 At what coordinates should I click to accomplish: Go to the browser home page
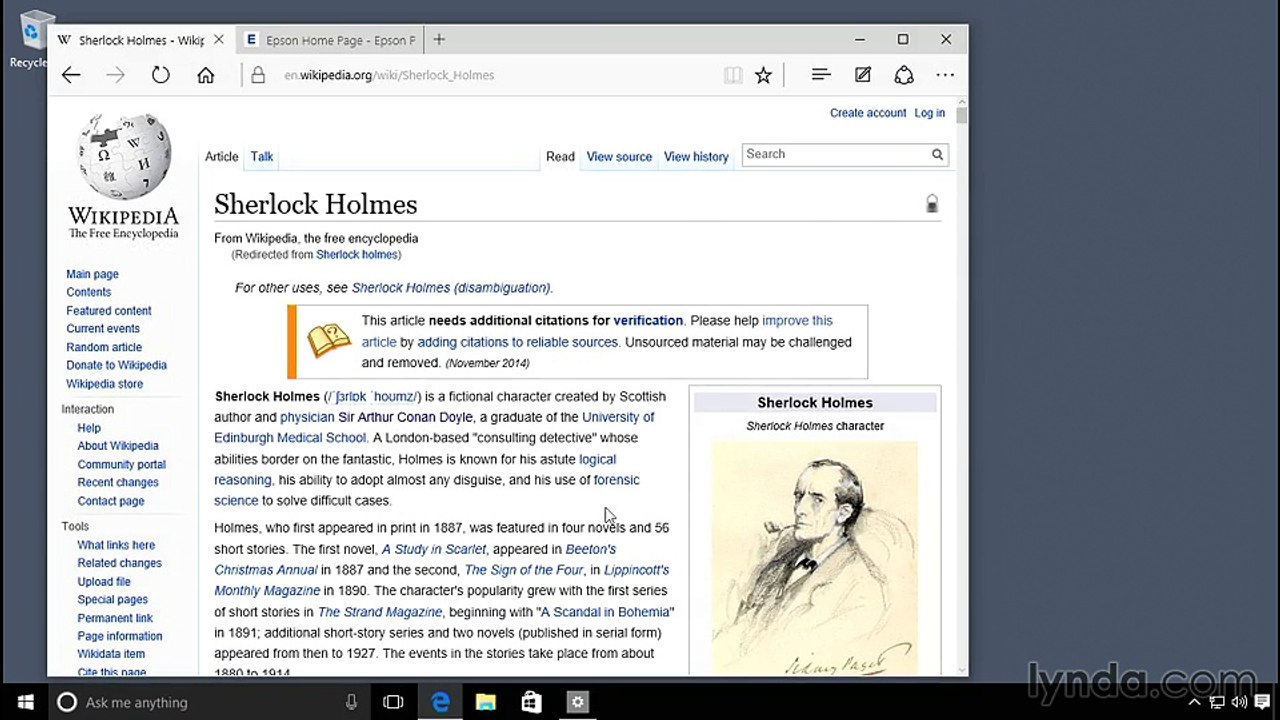coord(205,75)
